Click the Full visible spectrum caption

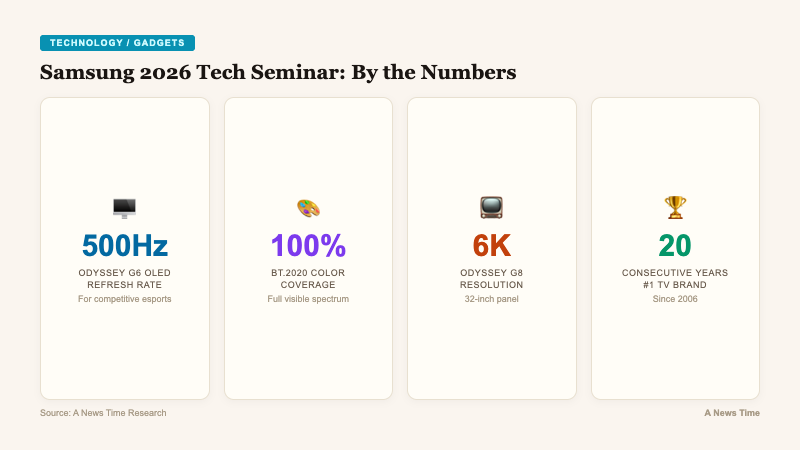click(308, 299)
